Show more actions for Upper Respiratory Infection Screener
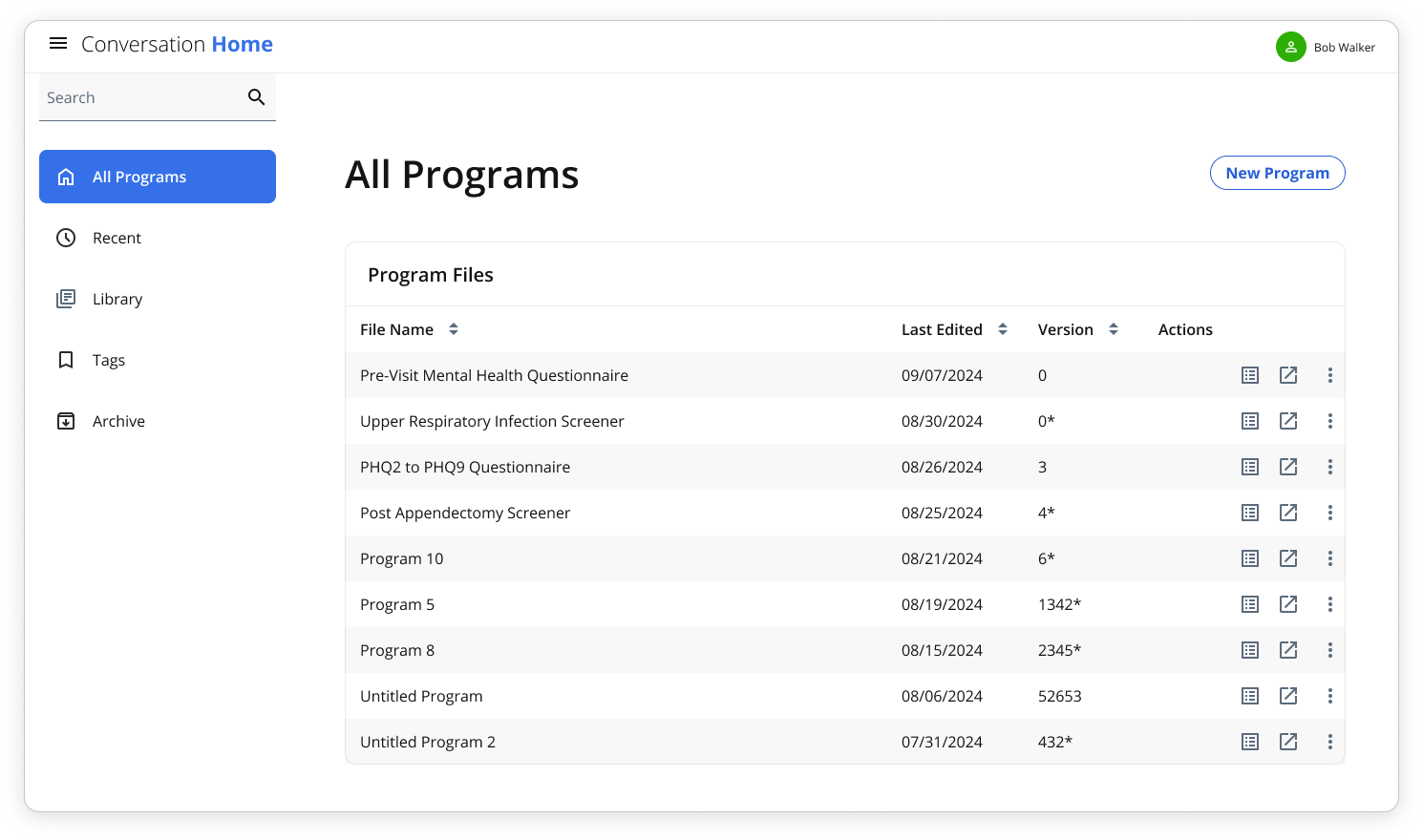 (1329, 421)
